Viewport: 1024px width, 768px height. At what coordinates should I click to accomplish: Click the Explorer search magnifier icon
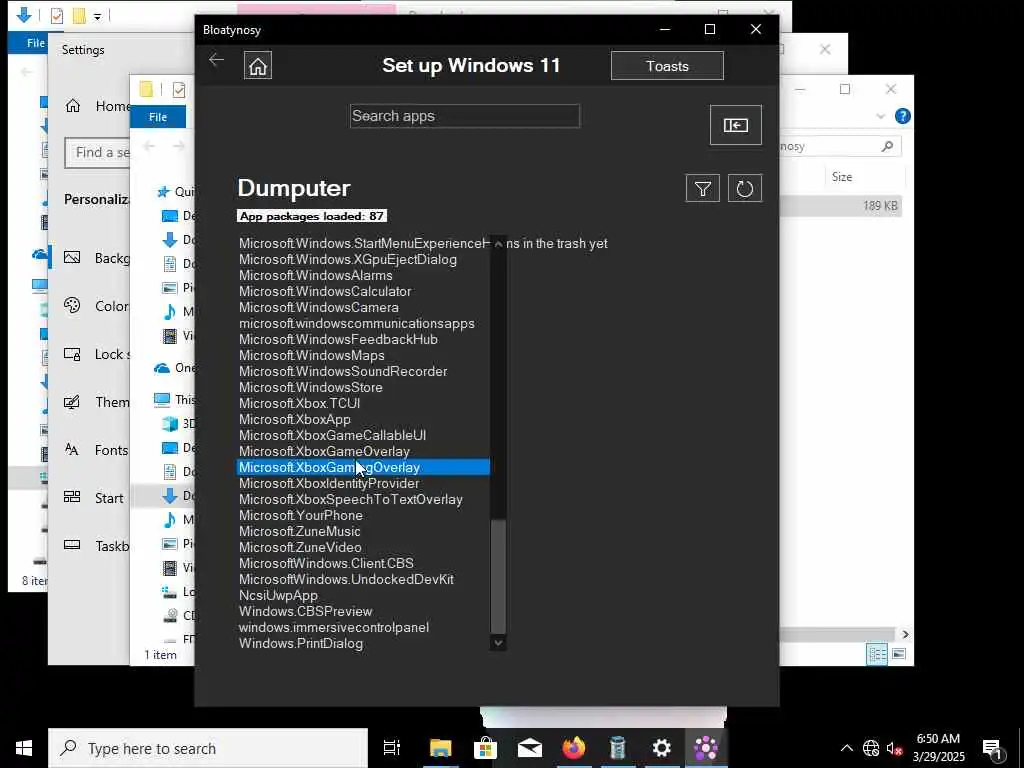(887, 146)
